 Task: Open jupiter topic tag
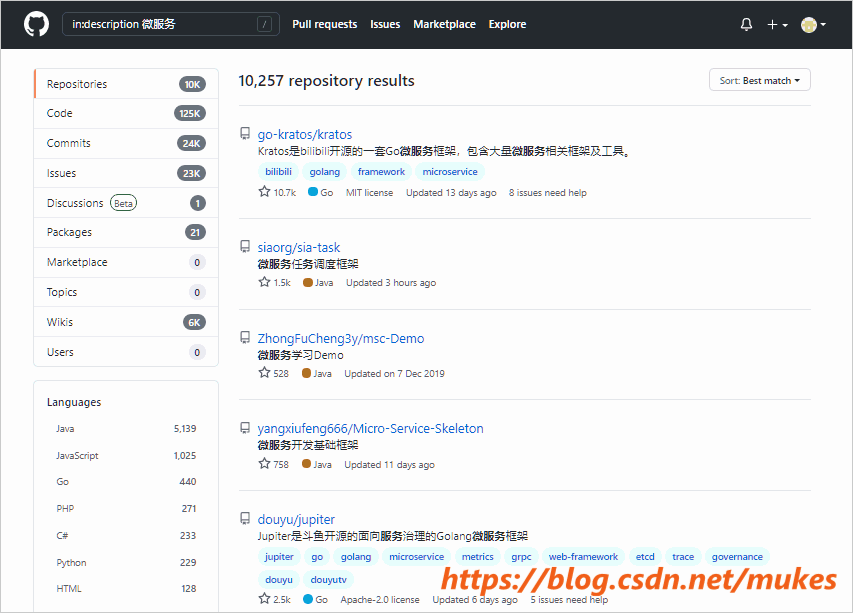click(279, 556)
